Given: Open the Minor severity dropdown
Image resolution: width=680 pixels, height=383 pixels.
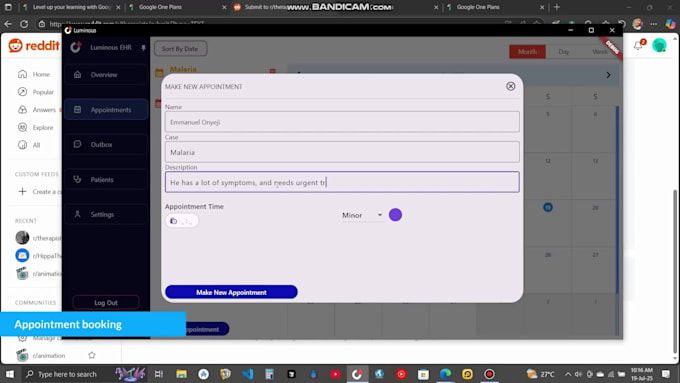Looking at the screenshot, I should tap(362, 215).
